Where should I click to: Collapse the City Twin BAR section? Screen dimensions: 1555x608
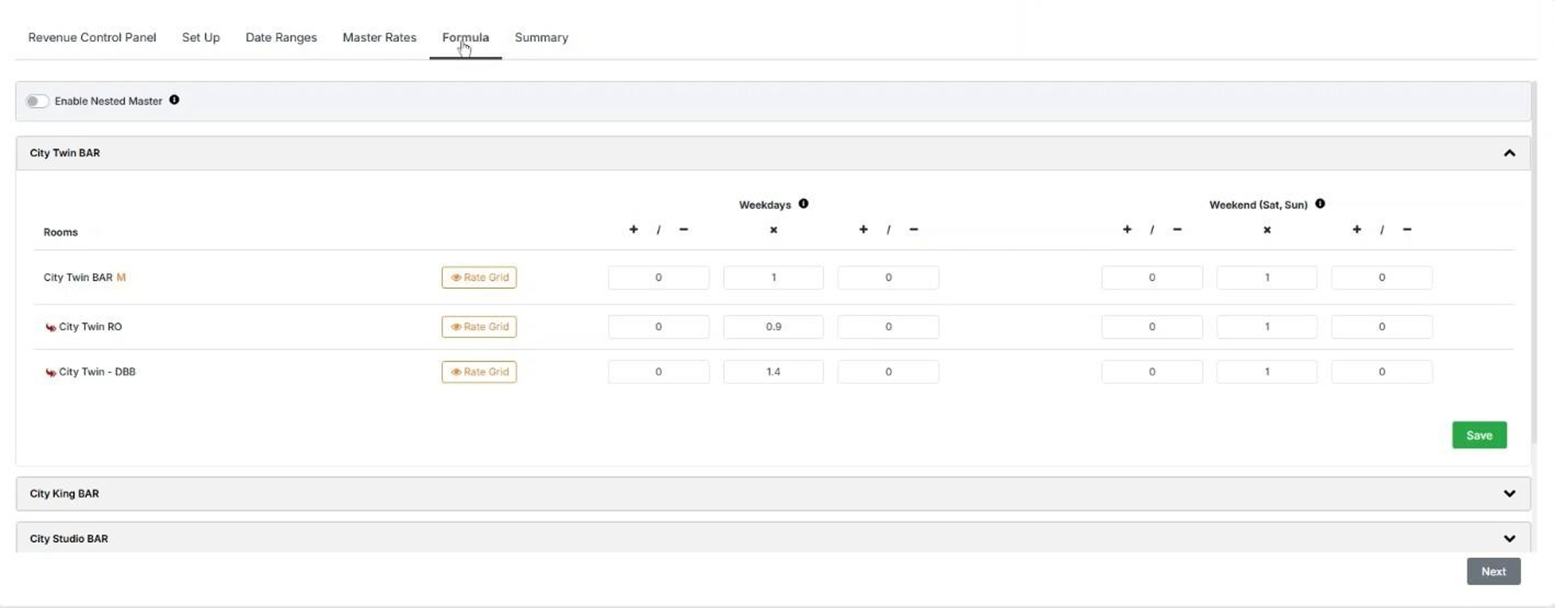click(x=1509, y=153)
